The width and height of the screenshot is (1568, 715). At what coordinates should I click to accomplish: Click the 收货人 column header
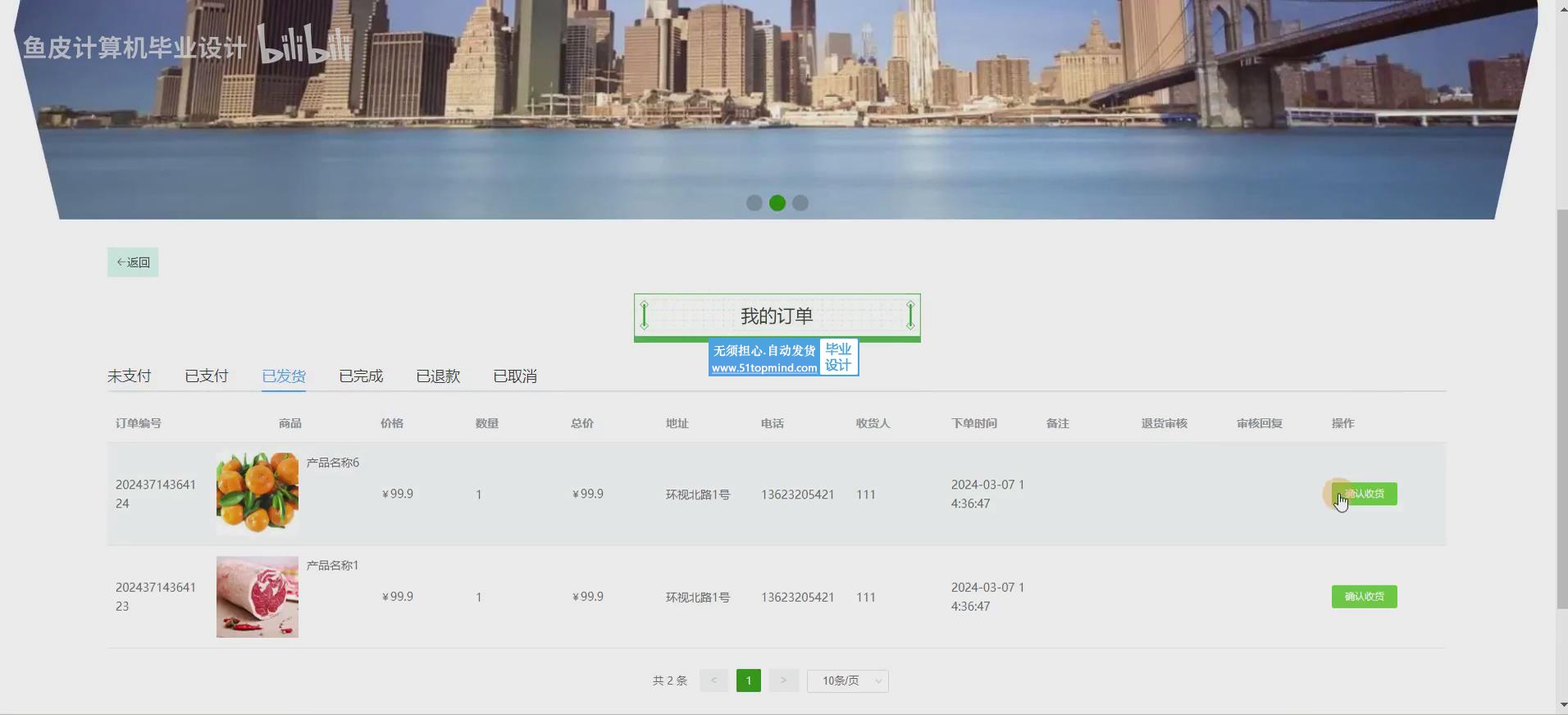click(873, 423)
